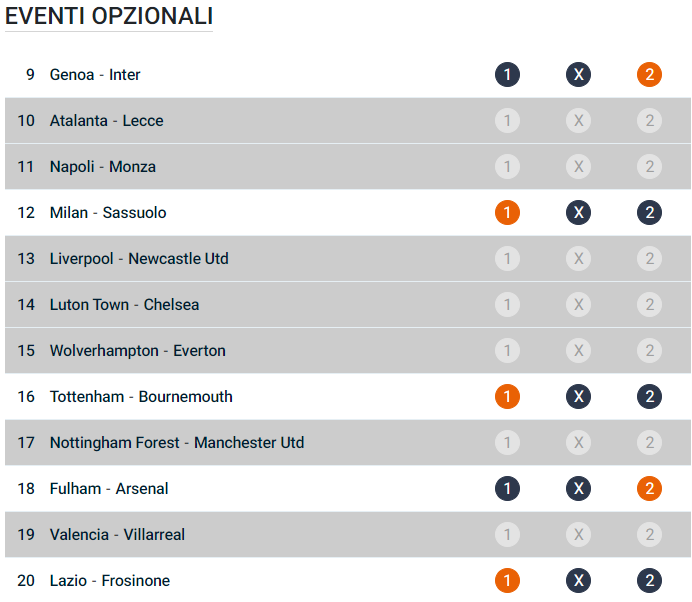Pick draw X for Tottenham - Bournemouth

[578, 397]
